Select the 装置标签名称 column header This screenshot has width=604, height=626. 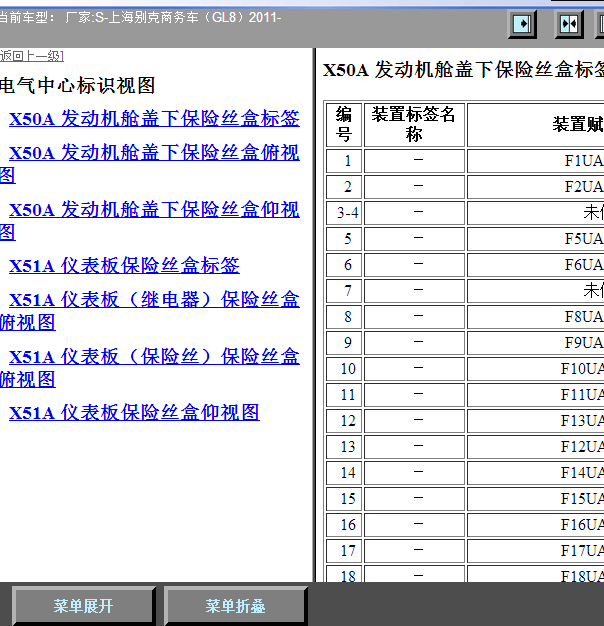point(414,125)
